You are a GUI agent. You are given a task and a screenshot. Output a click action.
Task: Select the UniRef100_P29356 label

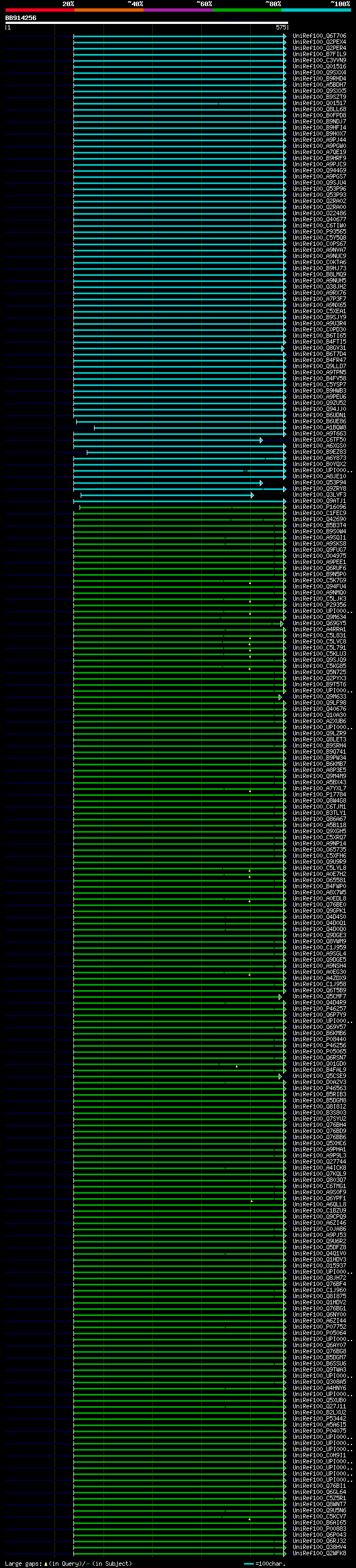click(x=319, y=606)
